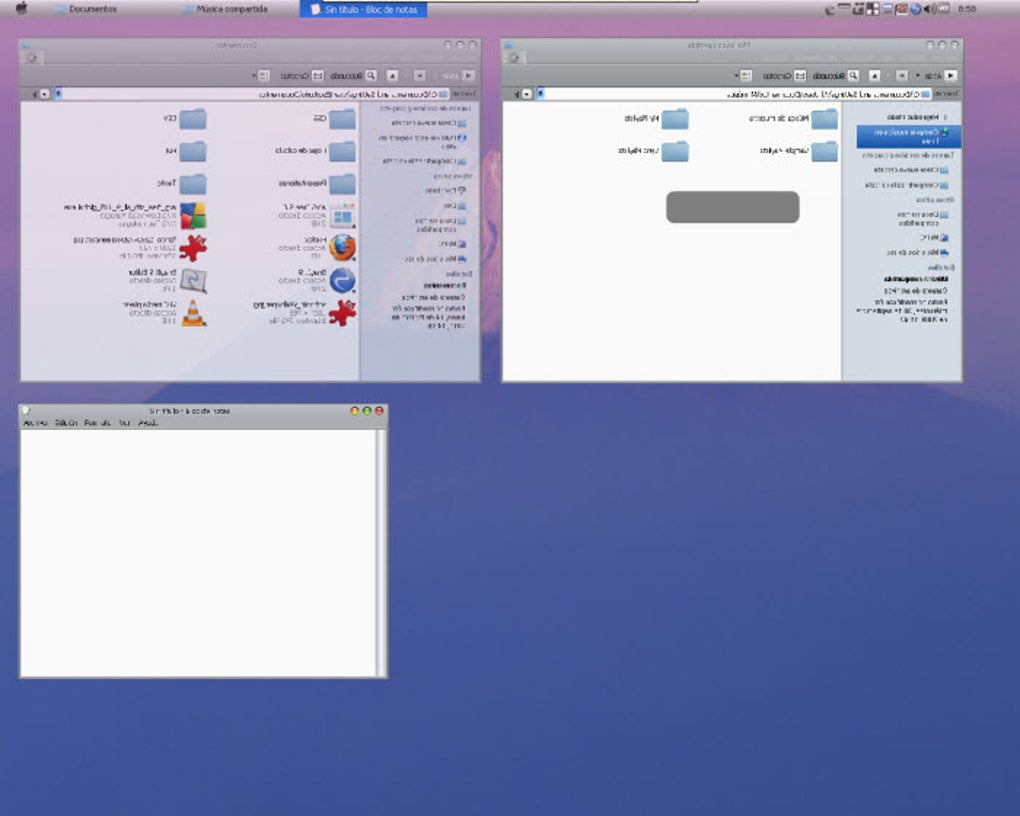
Task: Open Sync Playlists folder
Action: click(653, 151)
